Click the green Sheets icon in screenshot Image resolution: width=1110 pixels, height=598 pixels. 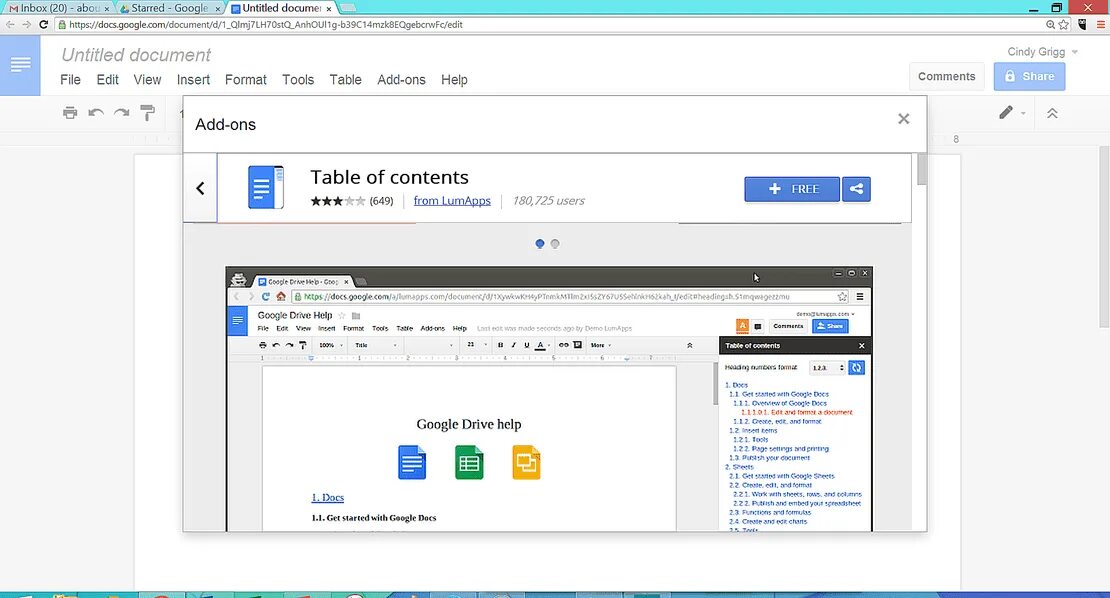pyautogui.click(x=469, y=462)
